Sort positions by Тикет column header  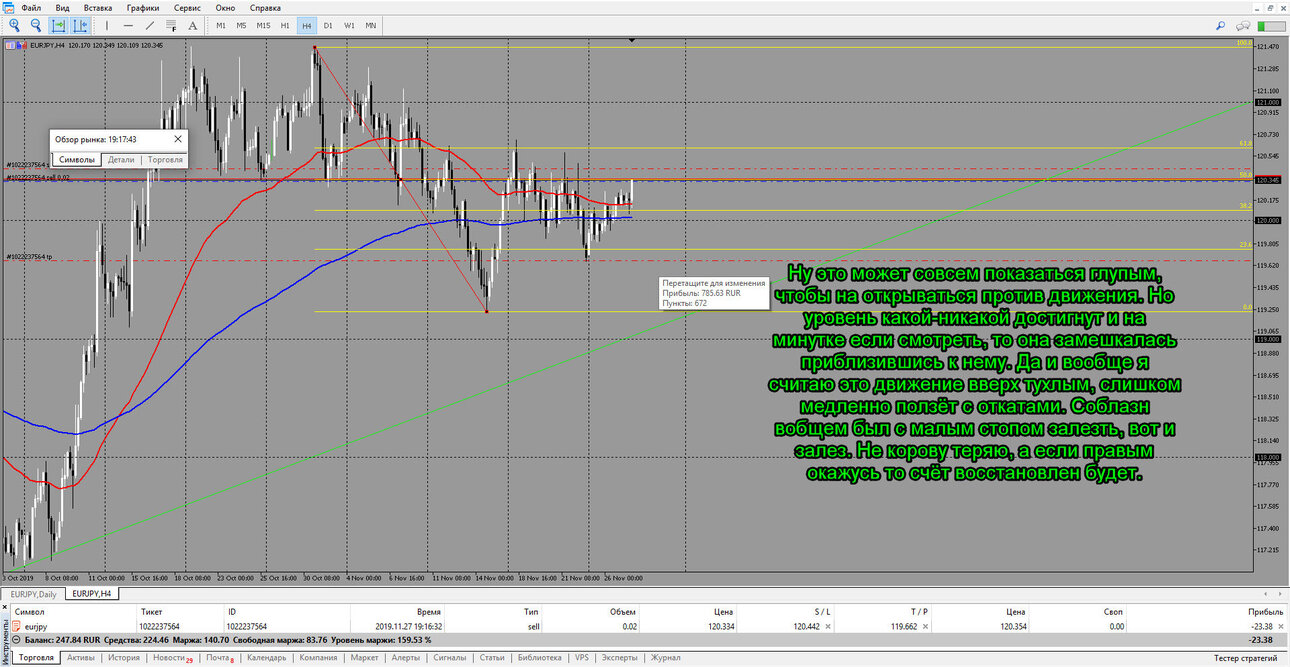(x=151, y=611)
